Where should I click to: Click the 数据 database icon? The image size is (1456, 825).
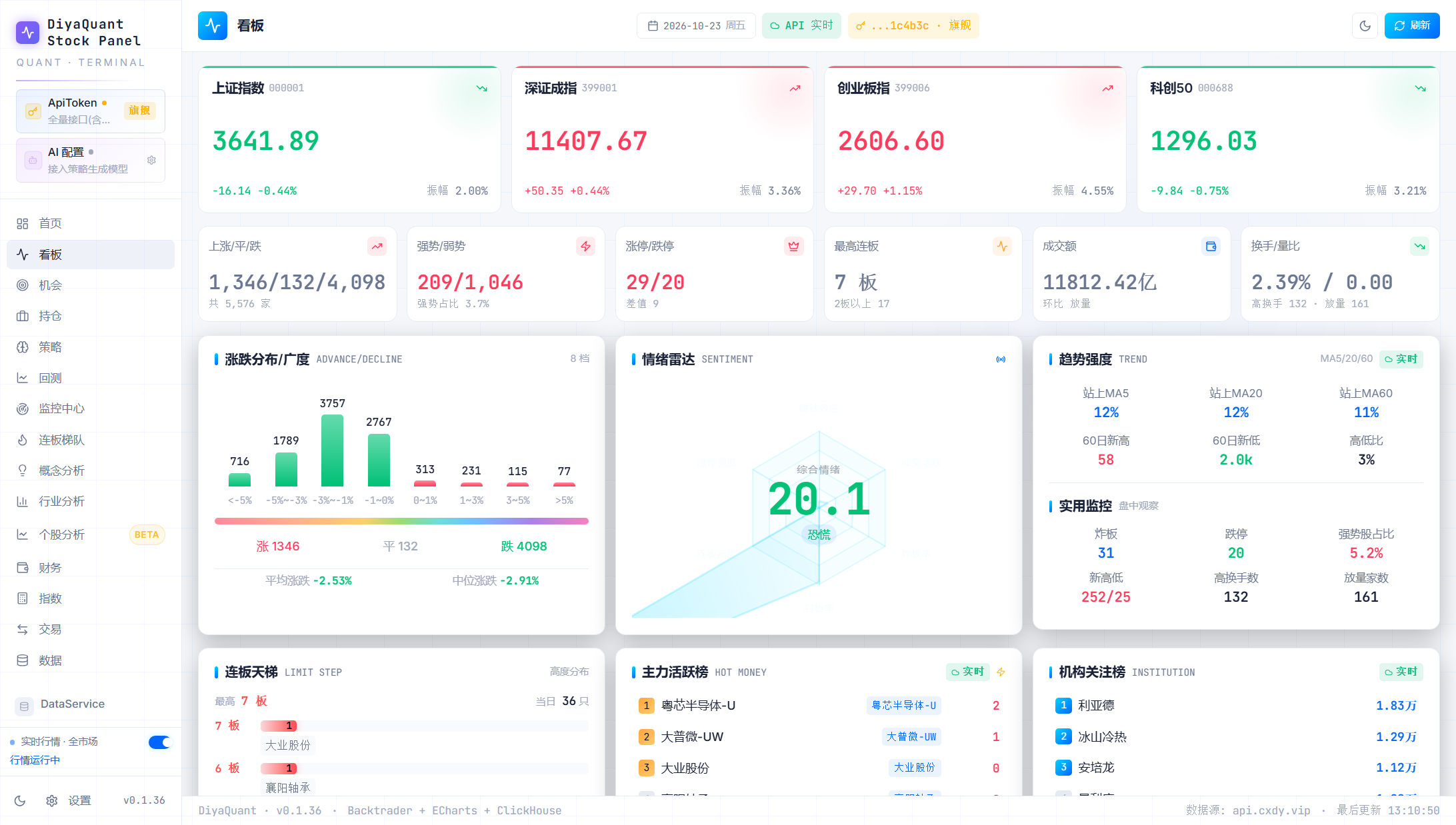[x=23, y=660]
